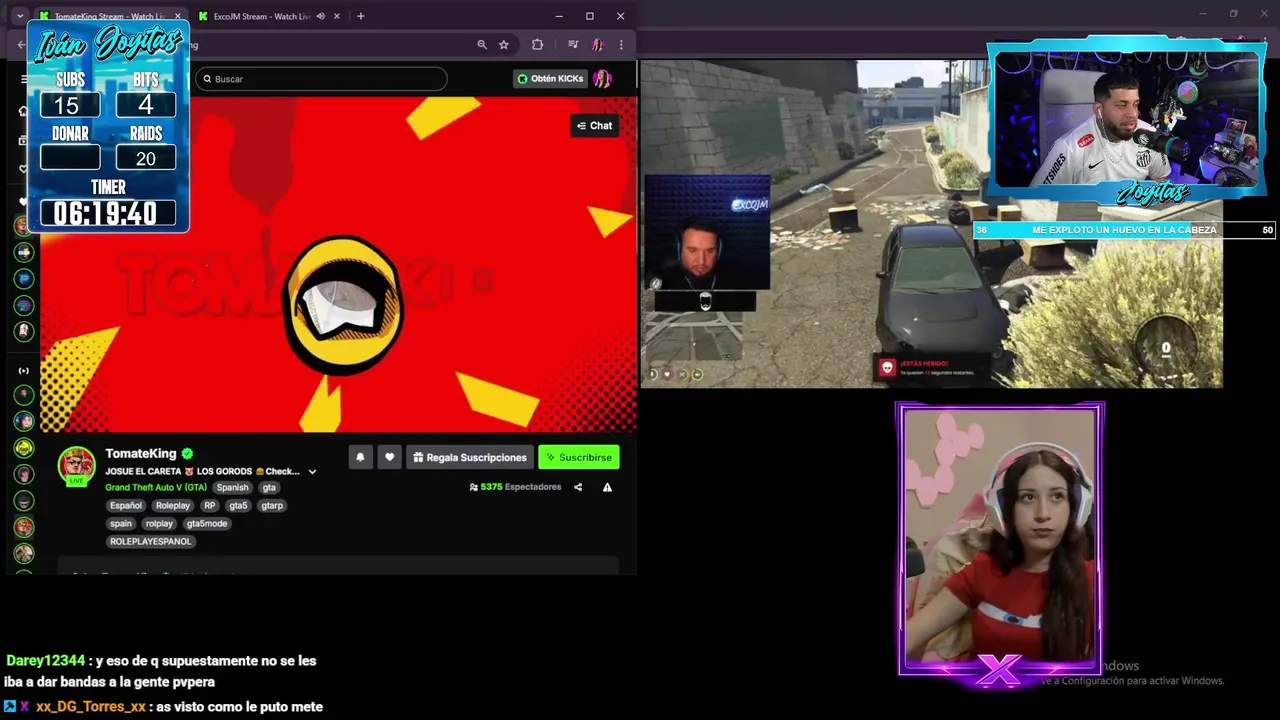The image size is (1280, 720).
Task: Click the ME EXPLOTO UN HUEVO goal bar
Action: click(1124, 230)
